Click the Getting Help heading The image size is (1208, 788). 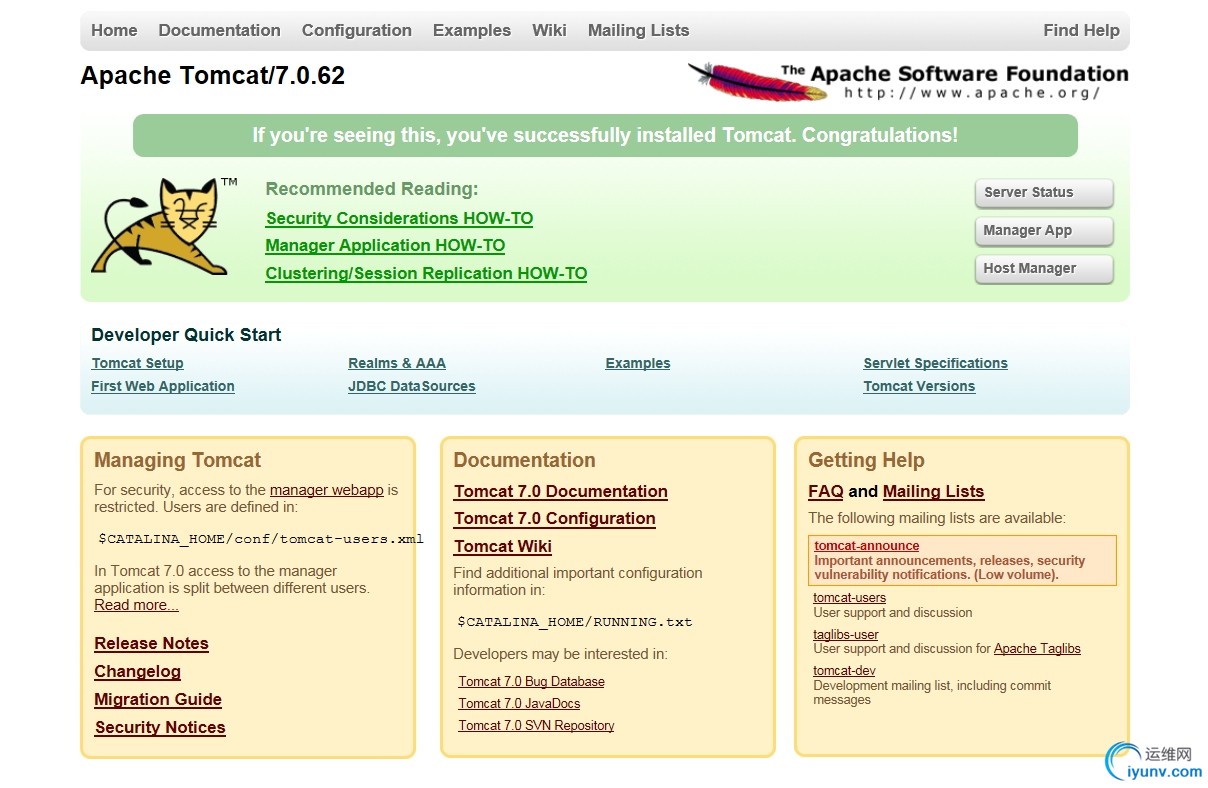[866, 460]
